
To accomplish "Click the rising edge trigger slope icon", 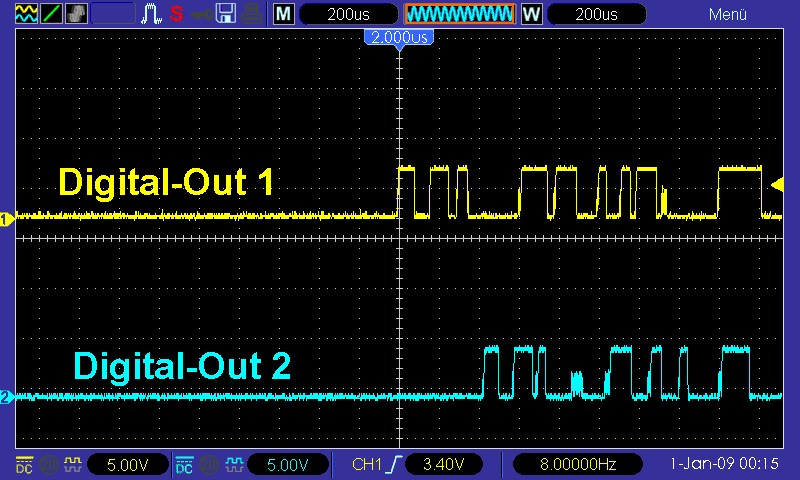I will click(395, 464).
